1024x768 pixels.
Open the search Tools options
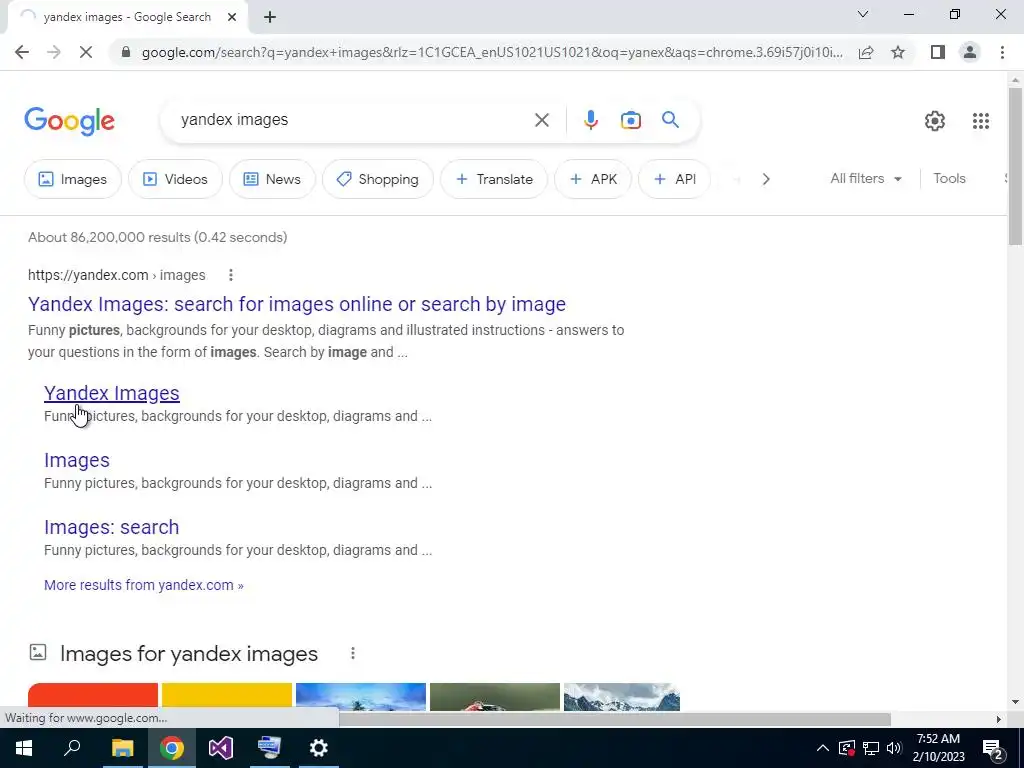949,178
